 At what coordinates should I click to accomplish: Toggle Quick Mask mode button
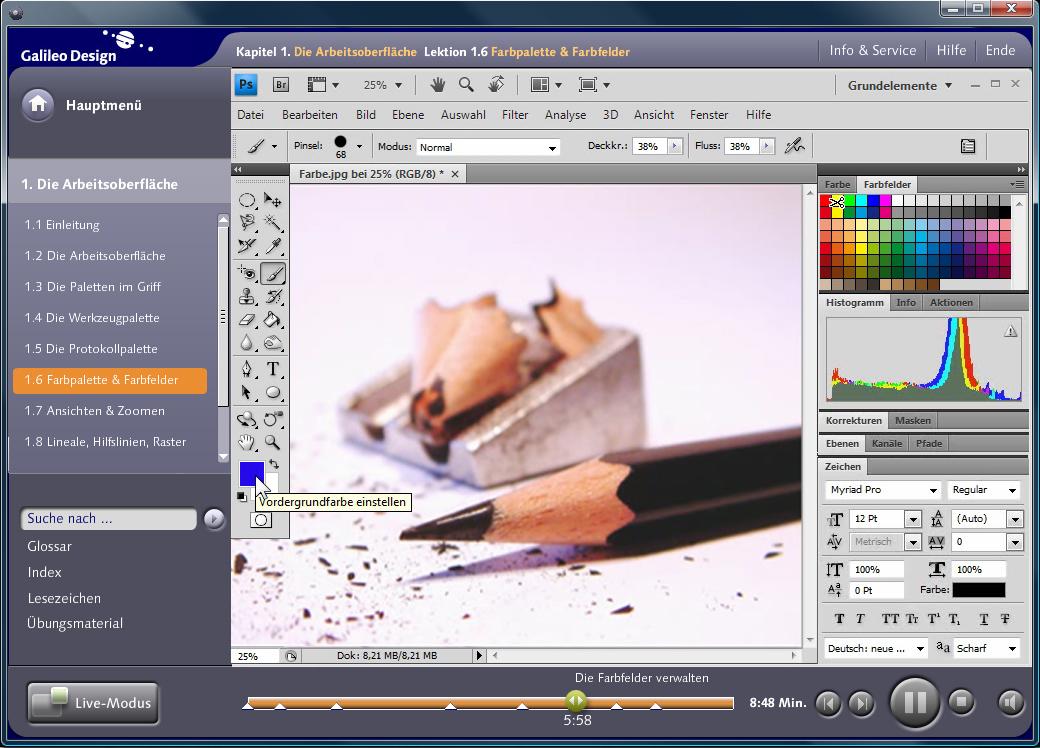pyautogui.click(x=261, y=521)
